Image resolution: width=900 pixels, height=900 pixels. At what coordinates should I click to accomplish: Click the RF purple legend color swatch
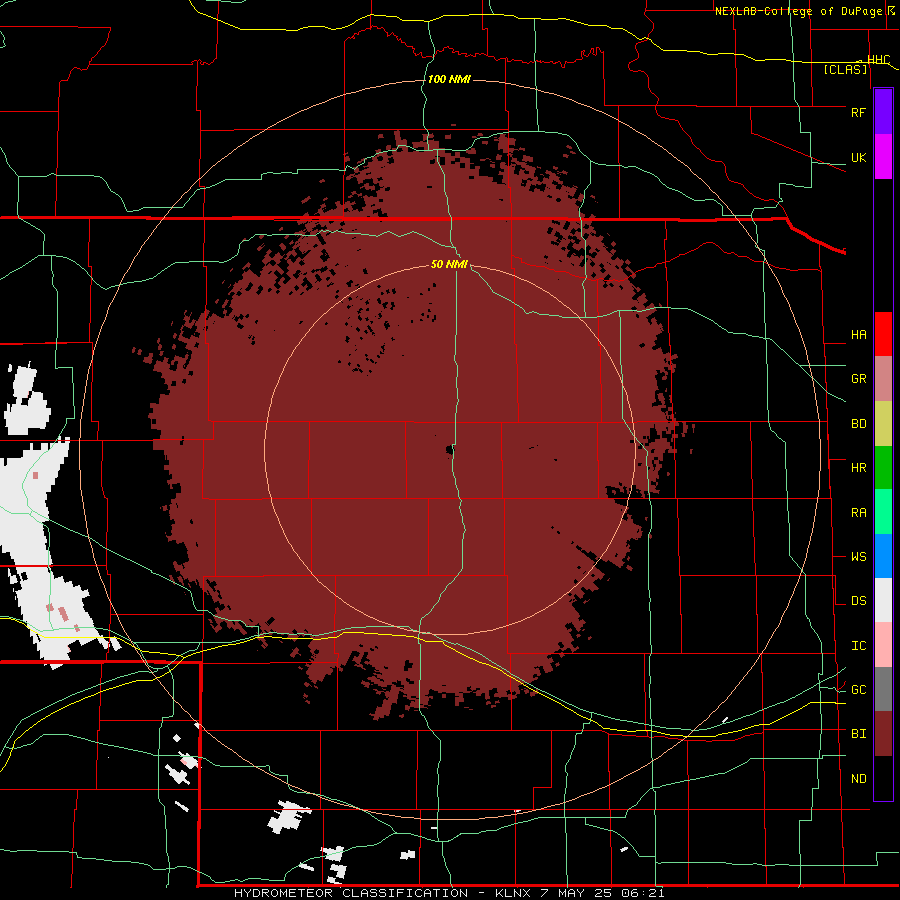883,112
